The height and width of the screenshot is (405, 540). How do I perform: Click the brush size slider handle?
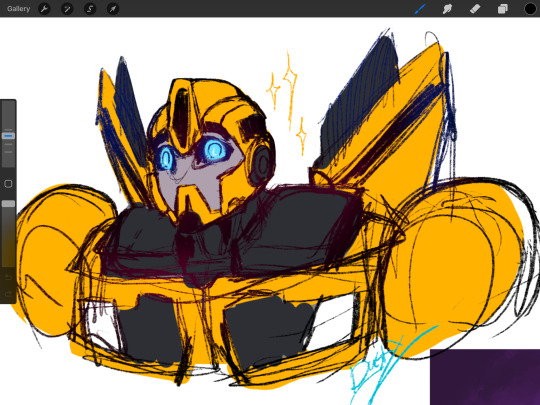coord(8,136)
